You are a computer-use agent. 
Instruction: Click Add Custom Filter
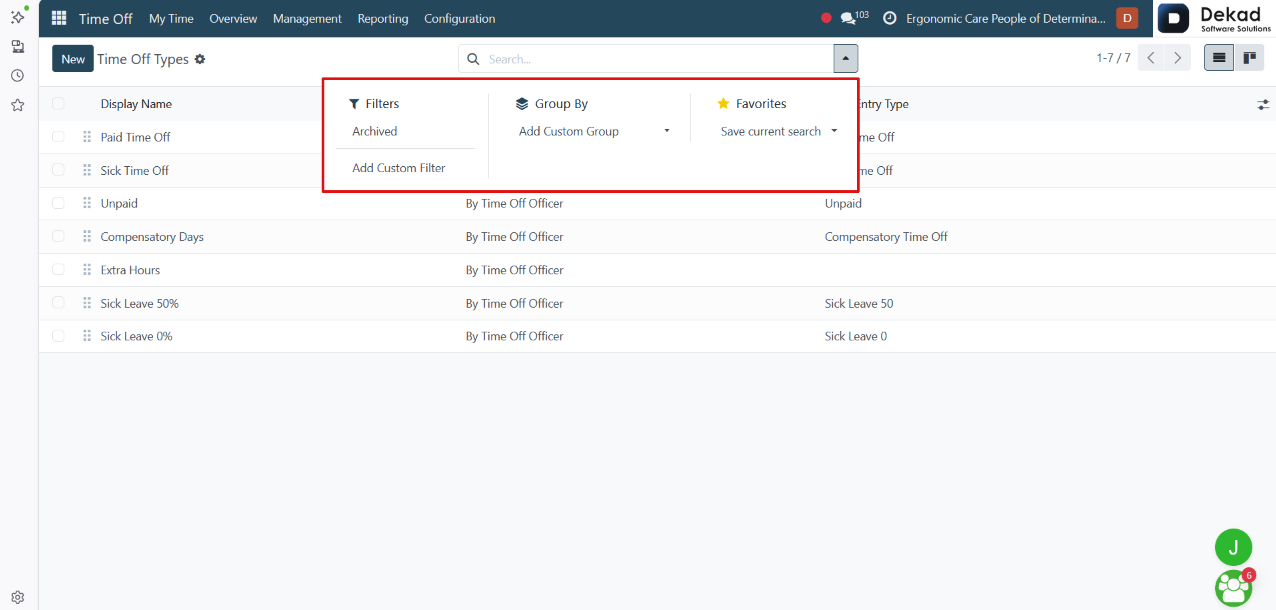tap(399, 168)
